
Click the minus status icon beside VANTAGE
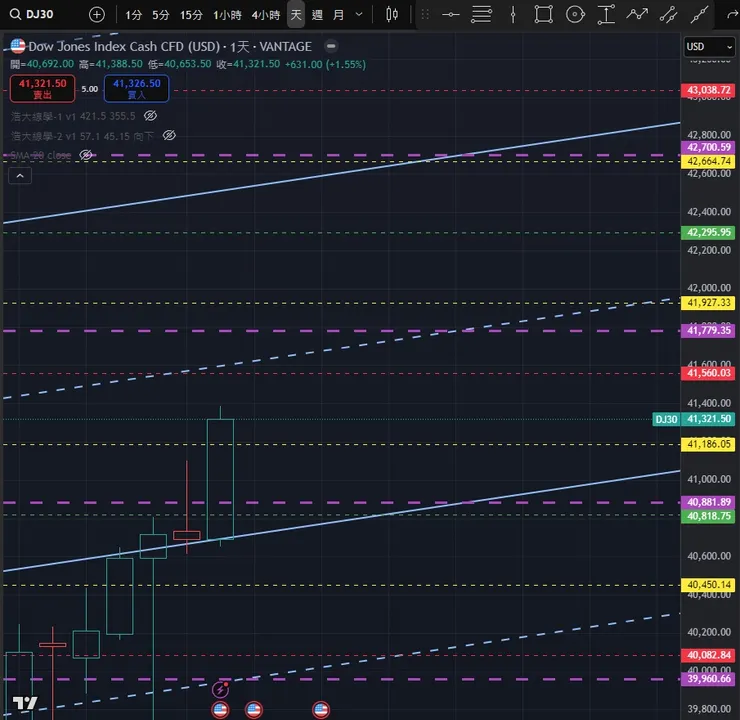point(331,46)
